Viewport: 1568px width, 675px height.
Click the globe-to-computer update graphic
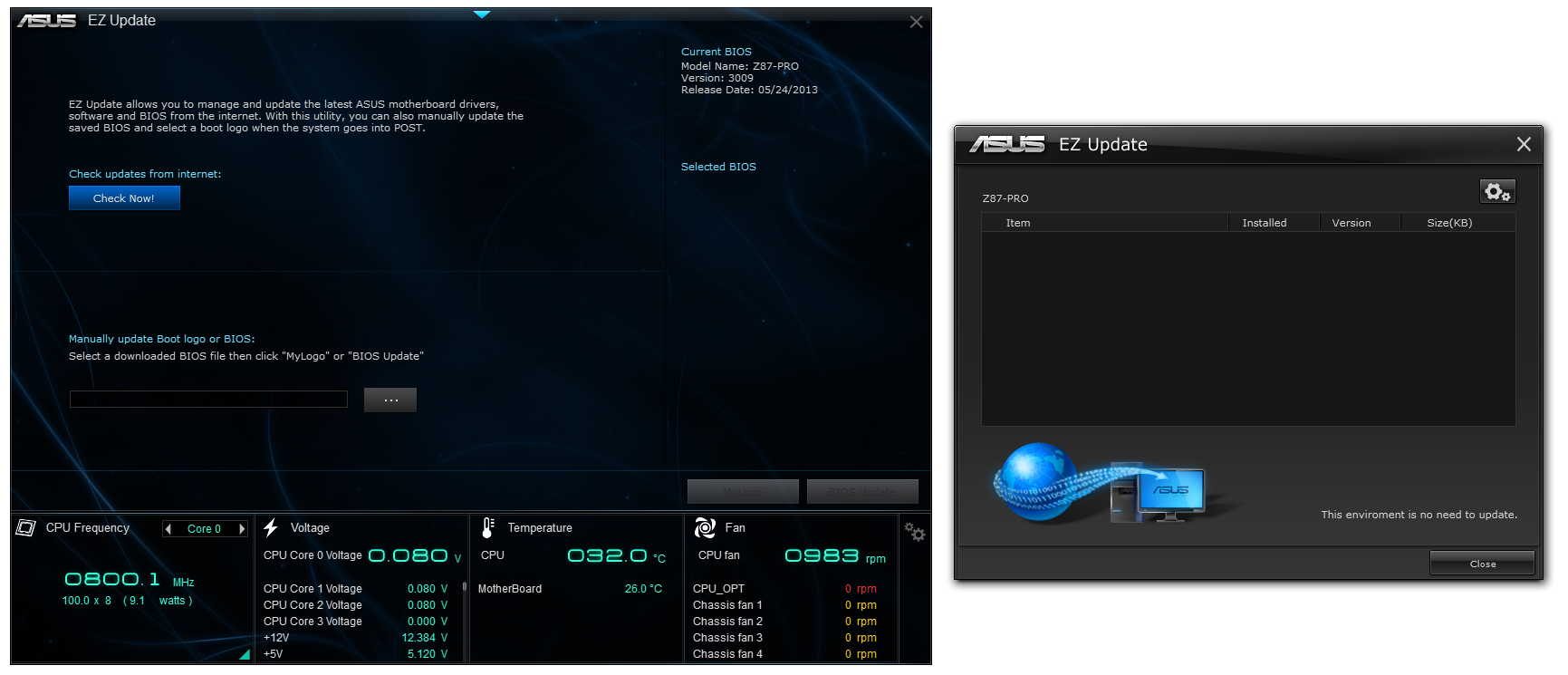tap(1099, 483)
